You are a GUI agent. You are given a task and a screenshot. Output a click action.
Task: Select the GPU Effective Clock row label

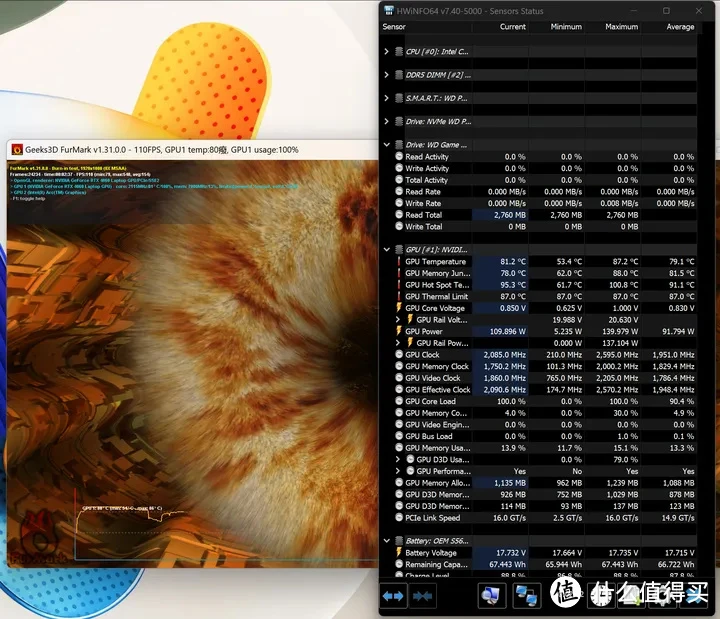[x=438, y=389]
